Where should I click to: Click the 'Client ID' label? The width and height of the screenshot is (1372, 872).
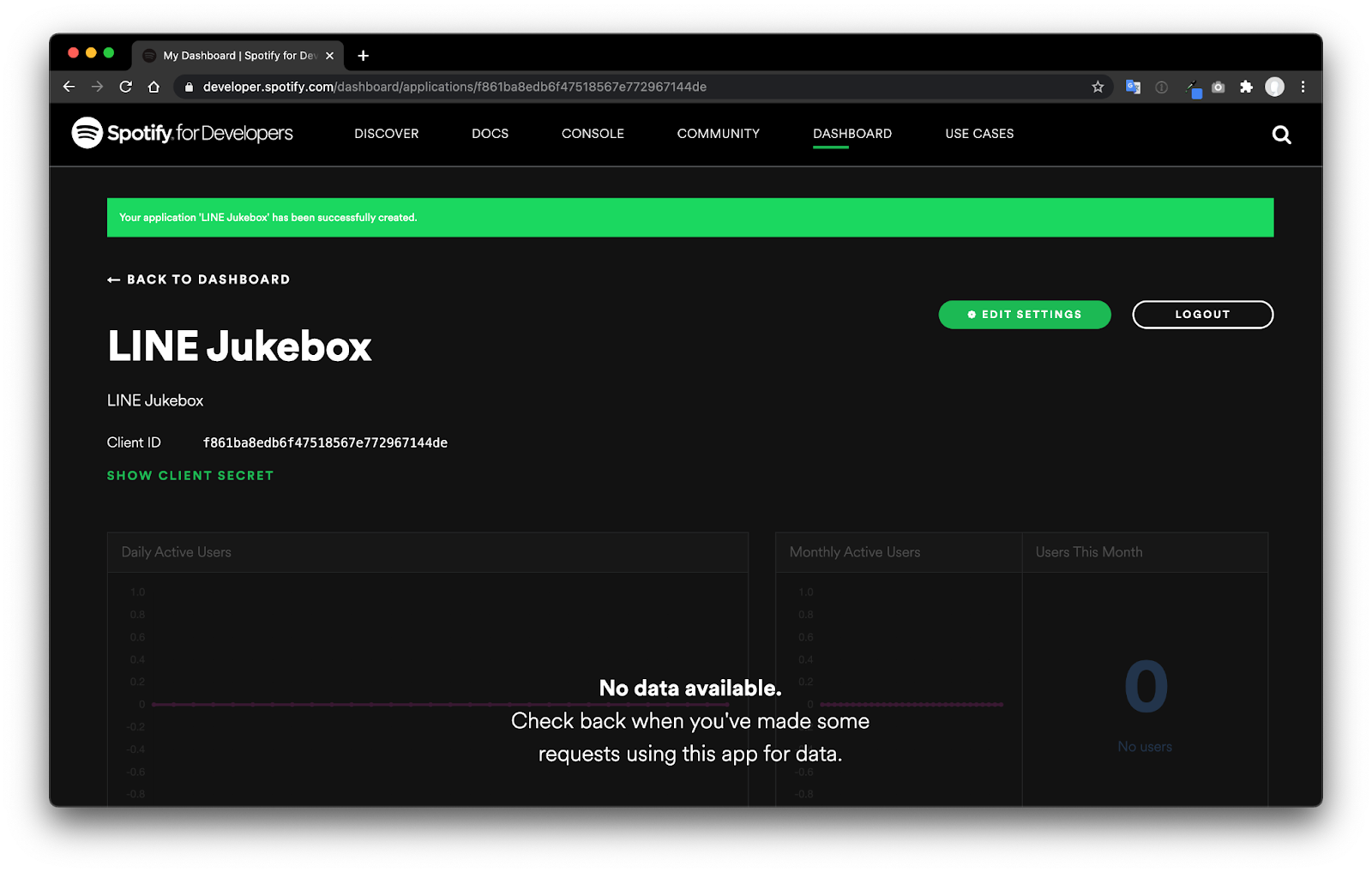click(134, 442)
